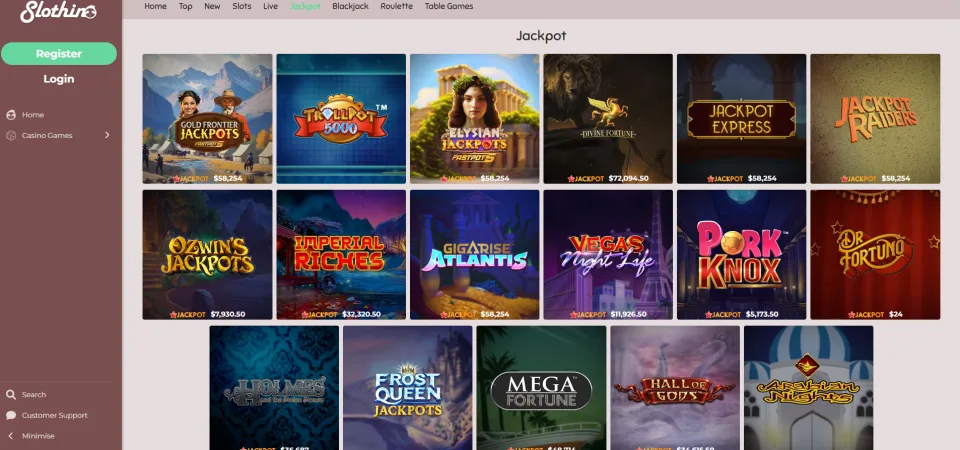This screenshot has height=450, width=960.
Task: Click the Casino Games cube icon
Action: pos(11,135)
